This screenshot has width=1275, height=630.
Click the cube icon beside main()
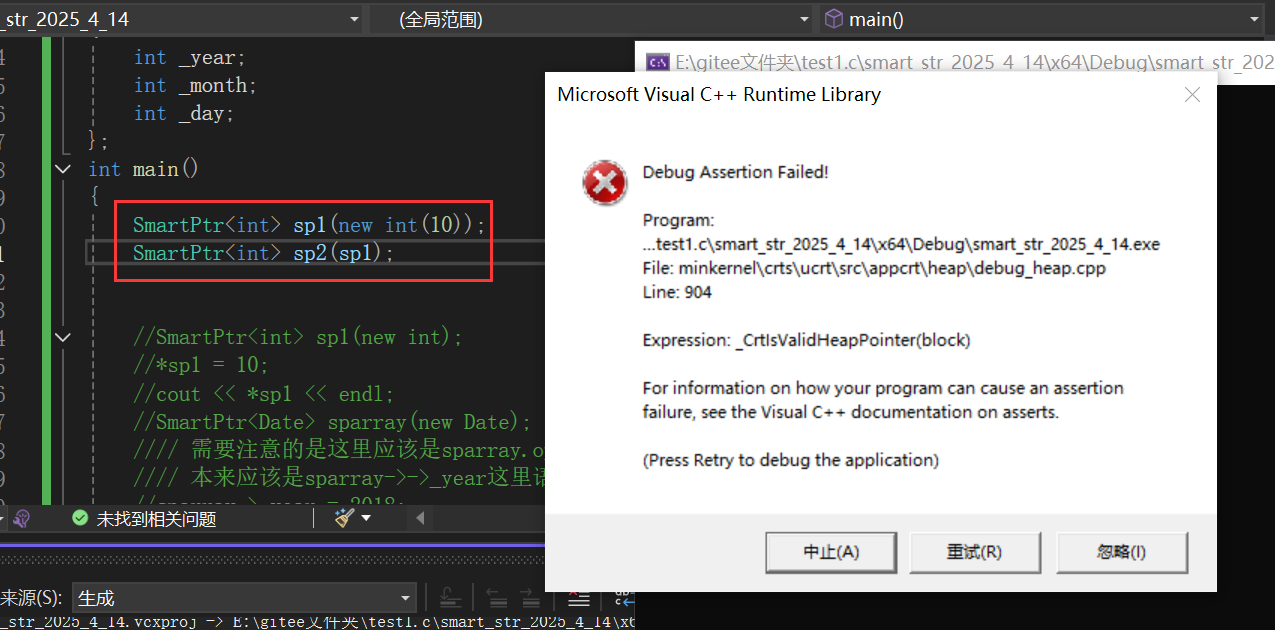point(833,19)
